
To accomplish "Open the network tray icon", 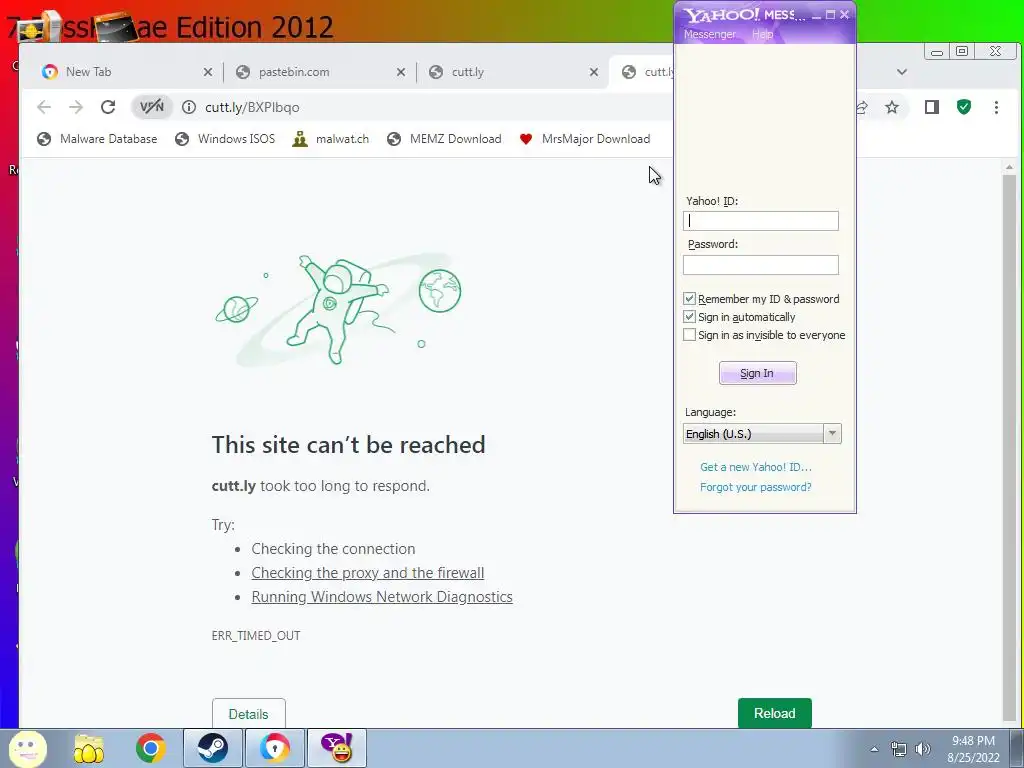I will (x=899, y=749).
